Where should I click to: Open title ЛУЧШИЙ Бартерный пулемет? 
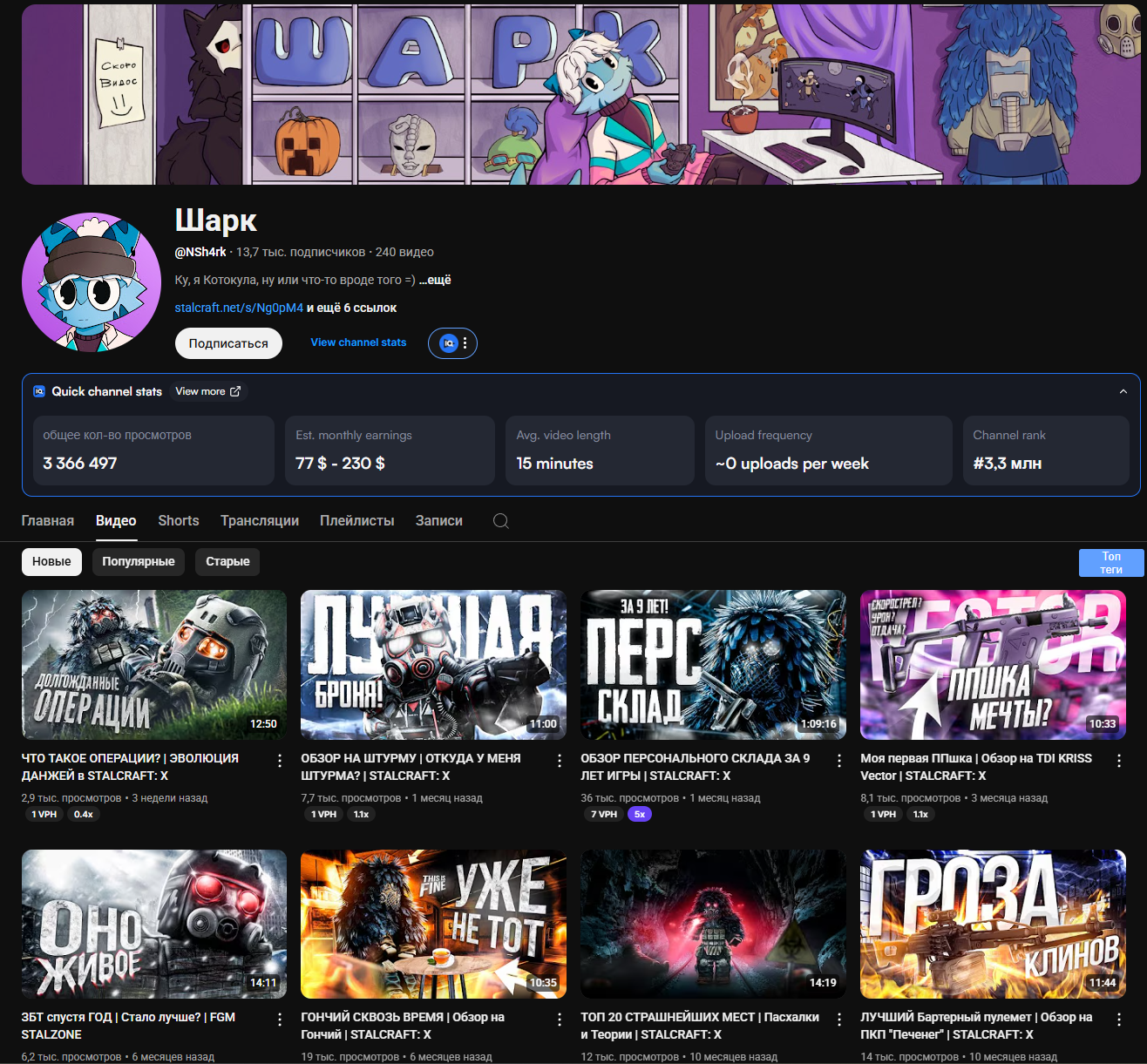(976, 1026)
